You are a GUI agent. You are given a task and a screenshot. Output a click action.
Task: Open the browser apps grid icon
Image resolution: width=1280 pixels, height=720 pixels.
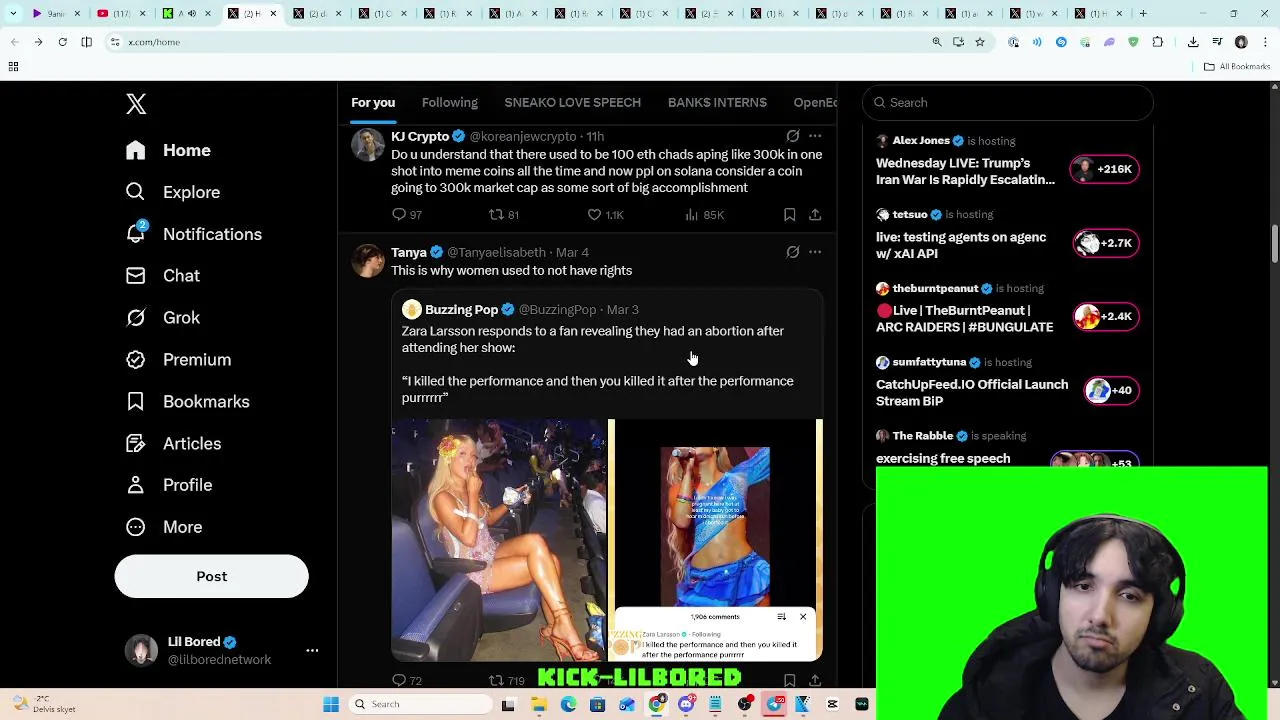[x=14, y=67]
